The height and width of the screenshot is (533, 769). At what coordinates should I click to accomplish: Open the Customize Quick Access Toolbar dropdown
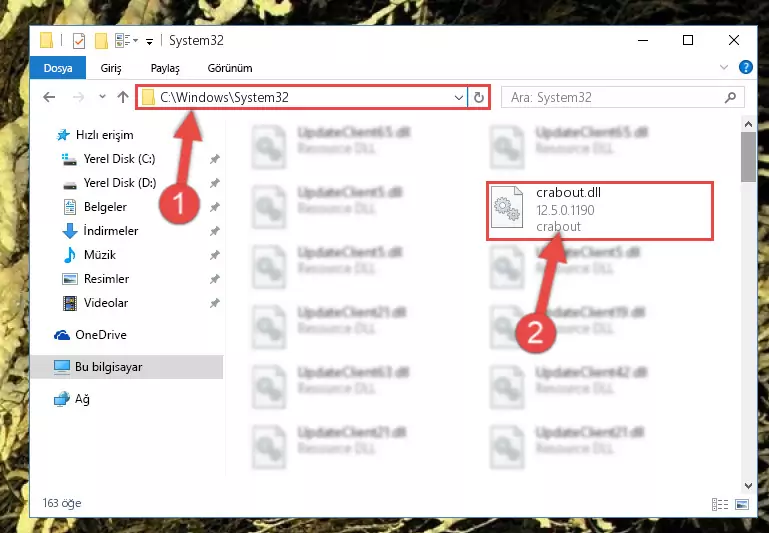(x=150, y=42)
